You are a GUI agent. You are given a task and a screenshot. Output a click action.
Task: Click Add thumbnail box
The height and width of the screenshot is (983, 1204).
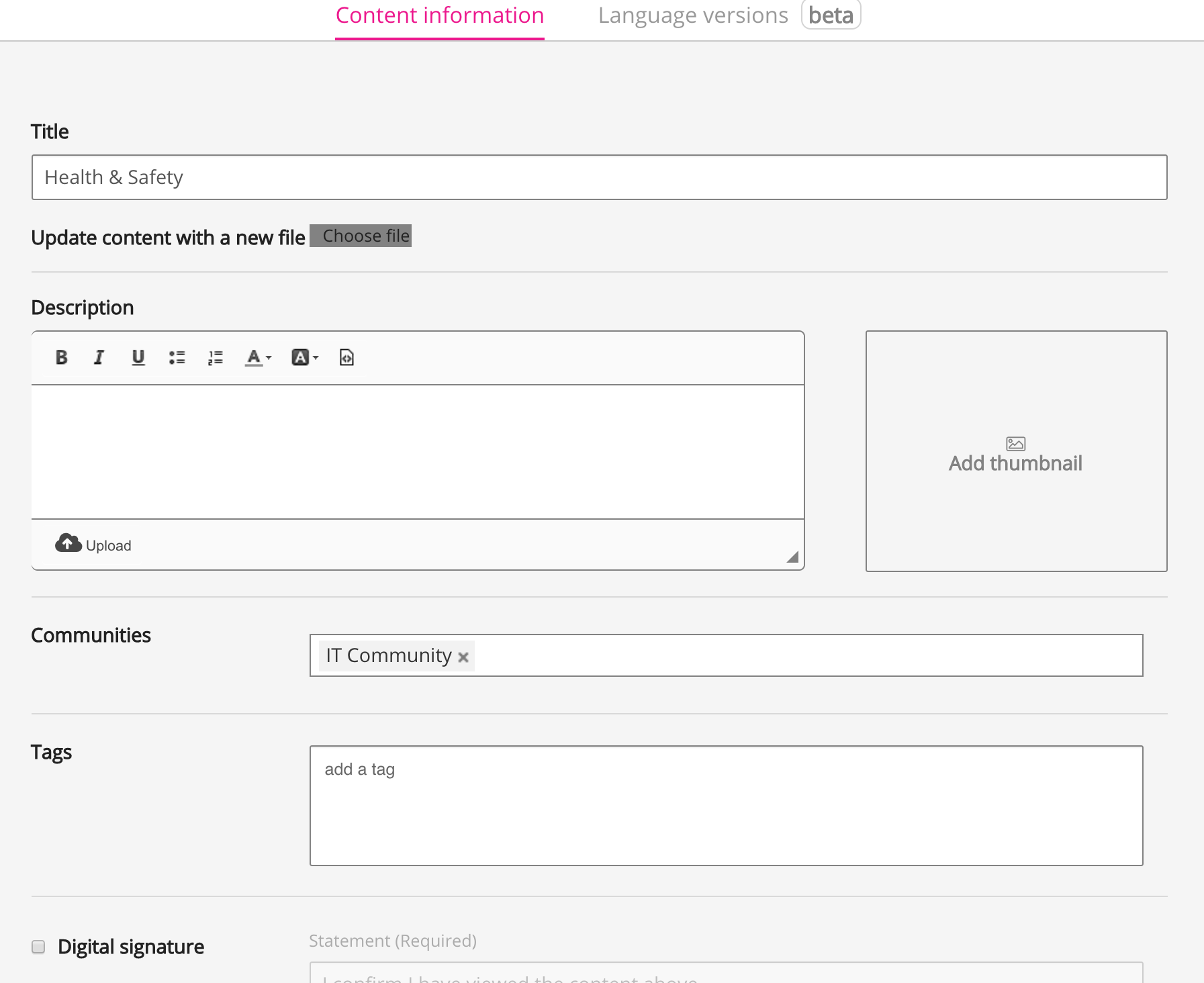click(x=1015, y=451)
